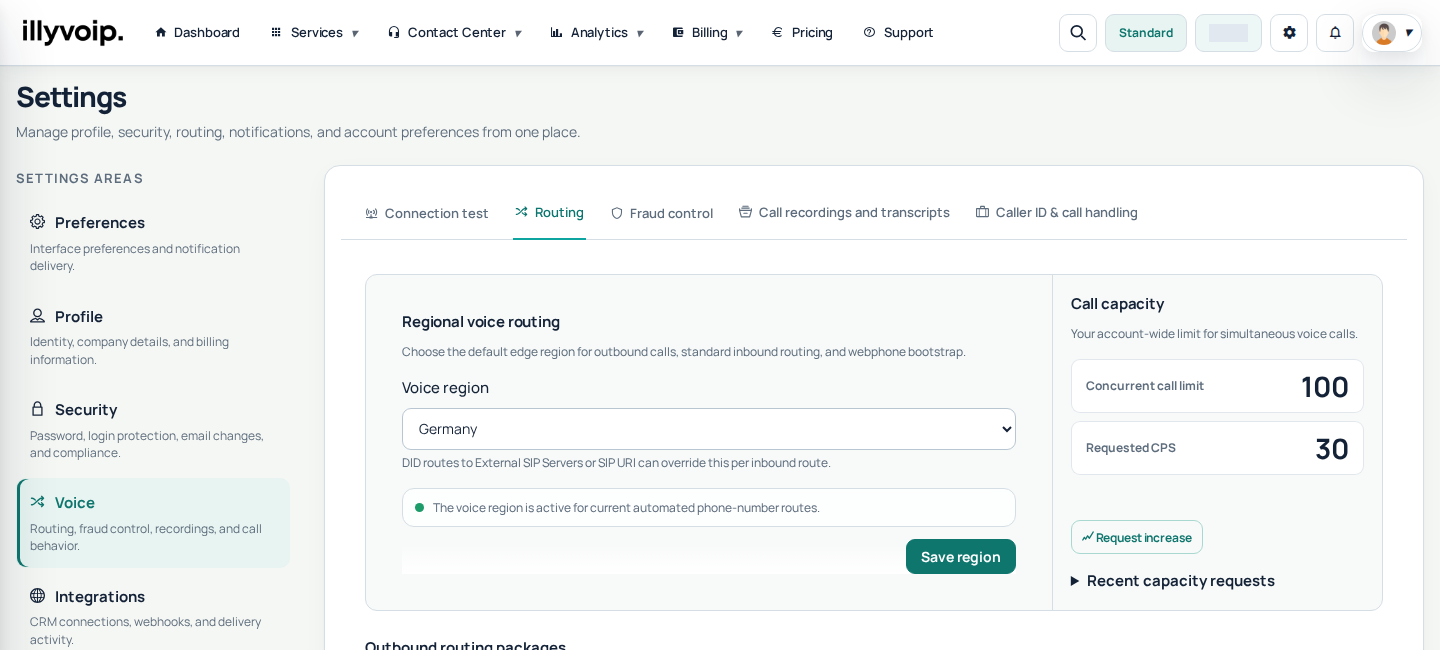The width and height of the screenshot is (1440, 650).
Task: Go to Pricing page
Action: pos(802,32)
